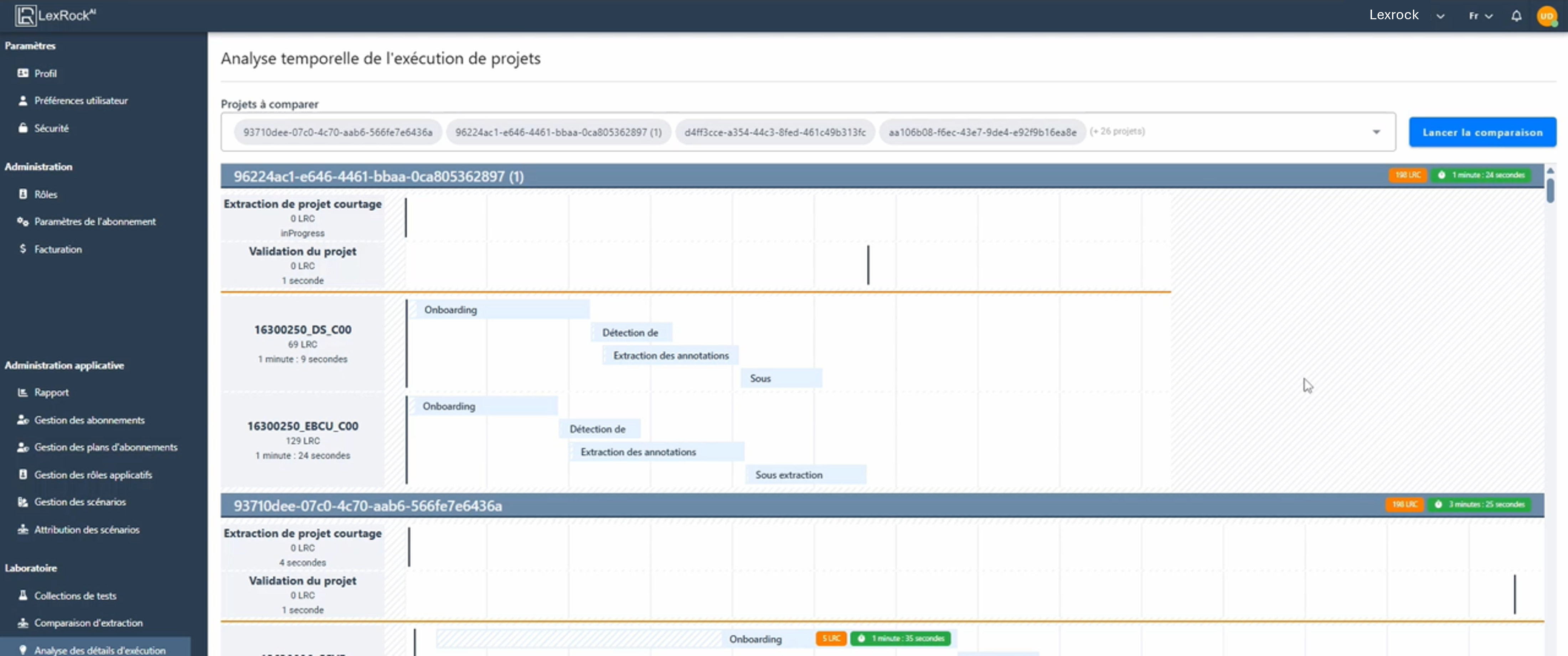
Task: Click Gestion des abonnements link
Action: coord(89,420)
